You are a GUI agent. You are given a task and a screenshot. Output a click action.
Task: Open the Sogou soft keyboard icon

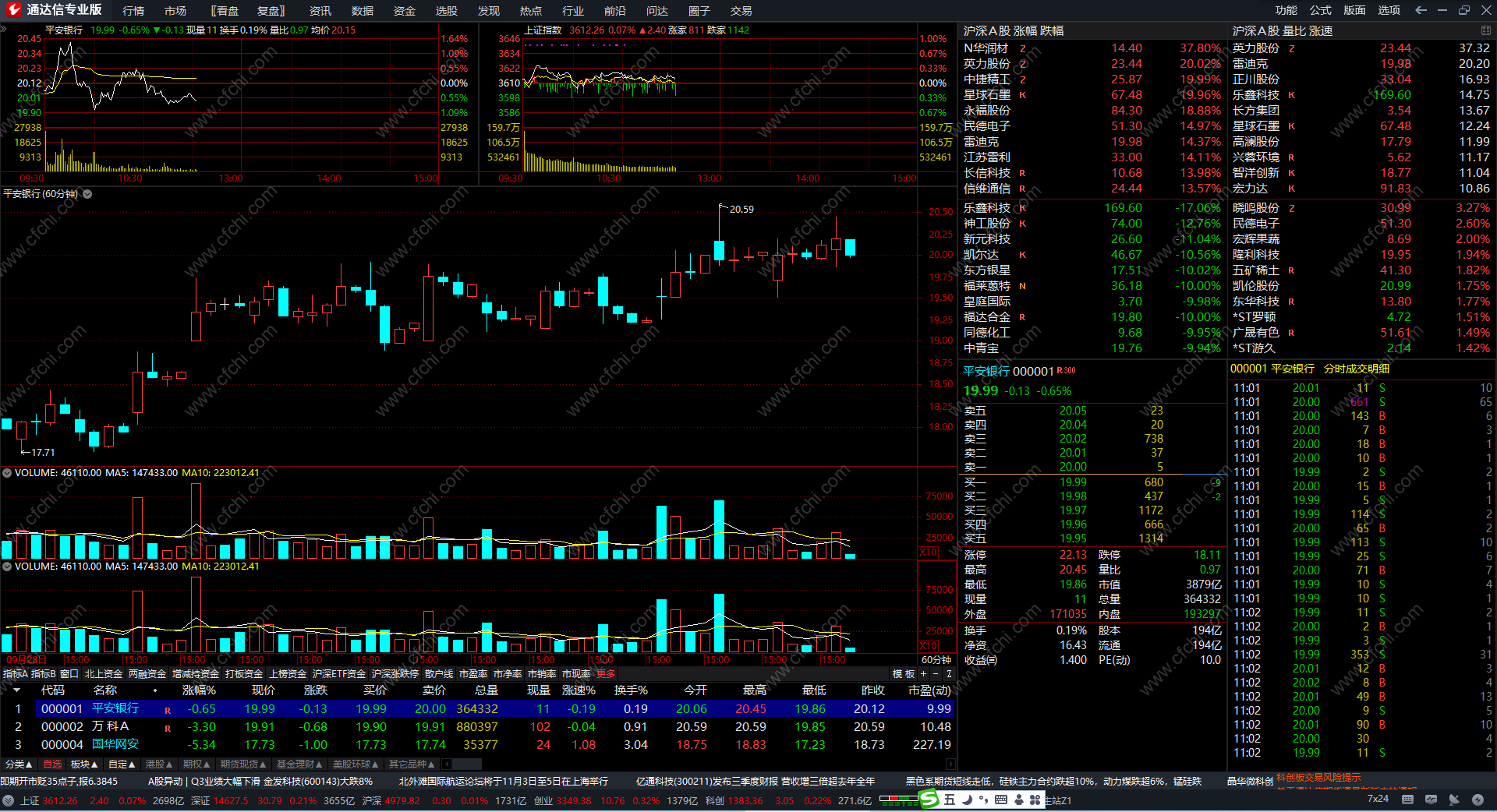point(1001,800)
